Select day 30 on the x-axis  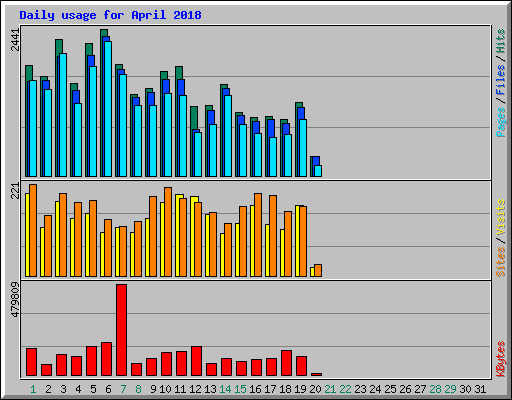465,389
